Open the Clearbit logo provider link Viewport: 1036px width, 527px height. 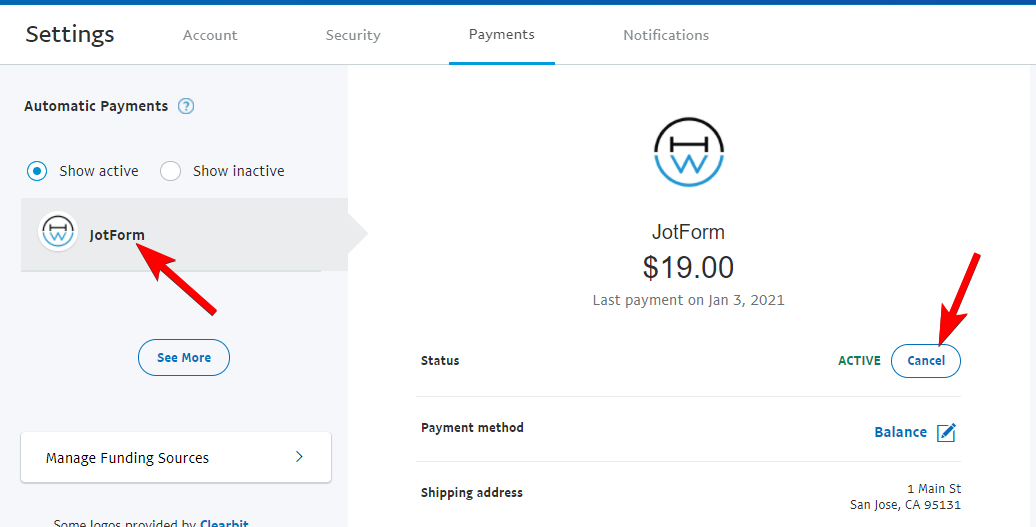click(224, 523)
